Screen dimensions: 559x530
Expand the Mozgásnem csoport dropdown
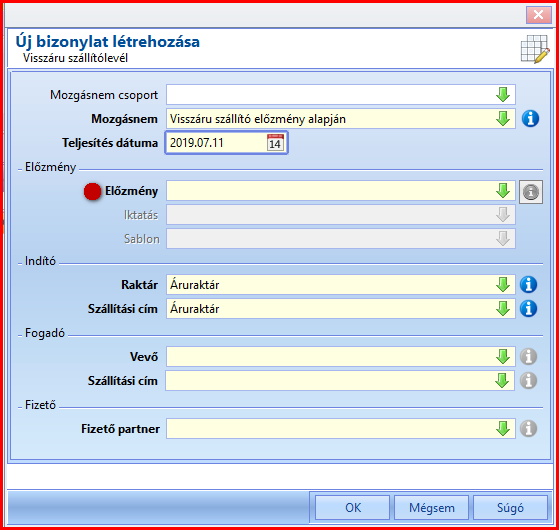point(503,95)
